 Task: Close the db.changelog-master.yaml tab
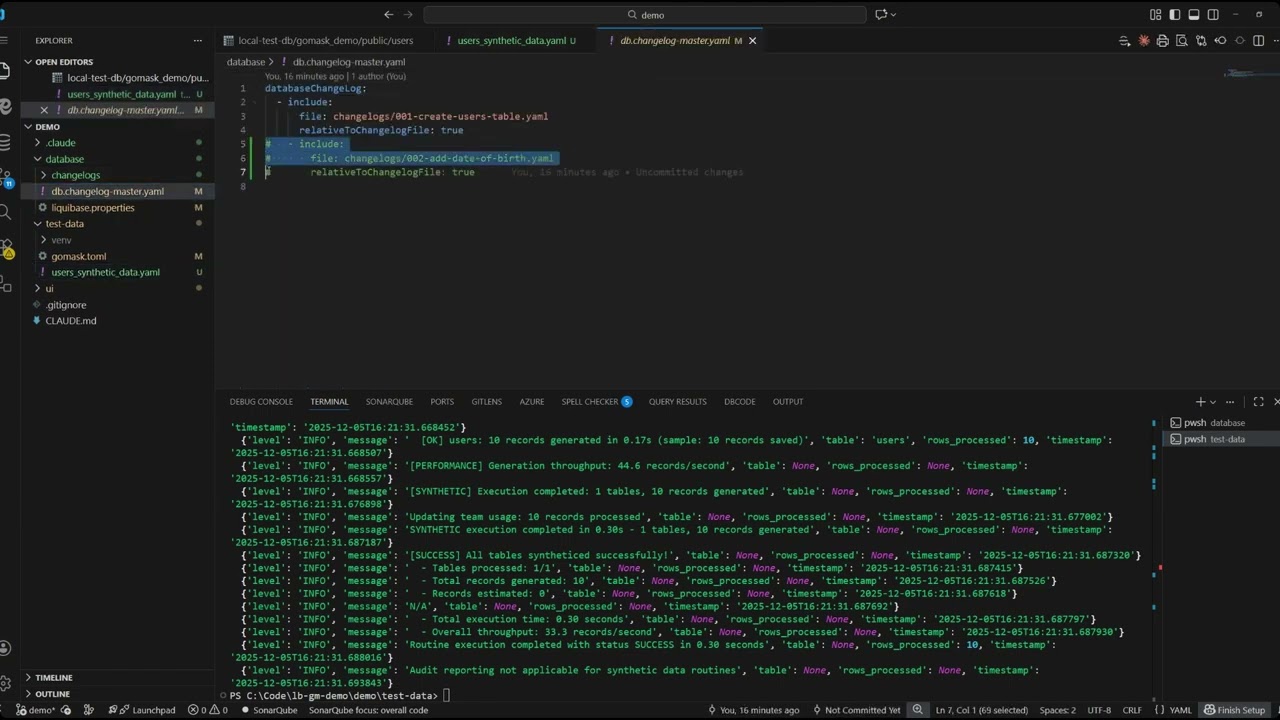(753, 41)
